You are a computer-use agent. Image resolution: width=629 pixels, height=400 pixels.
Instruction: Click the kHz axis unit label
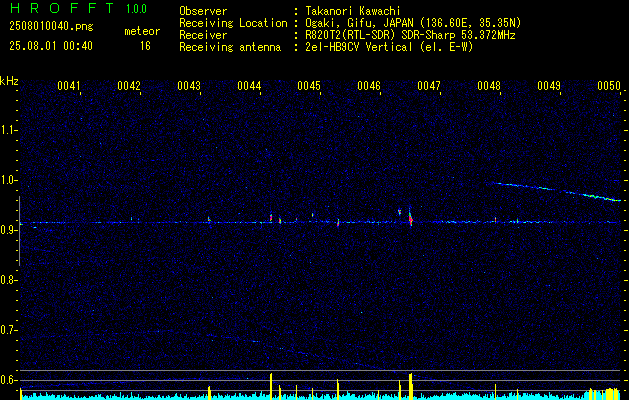9,81
